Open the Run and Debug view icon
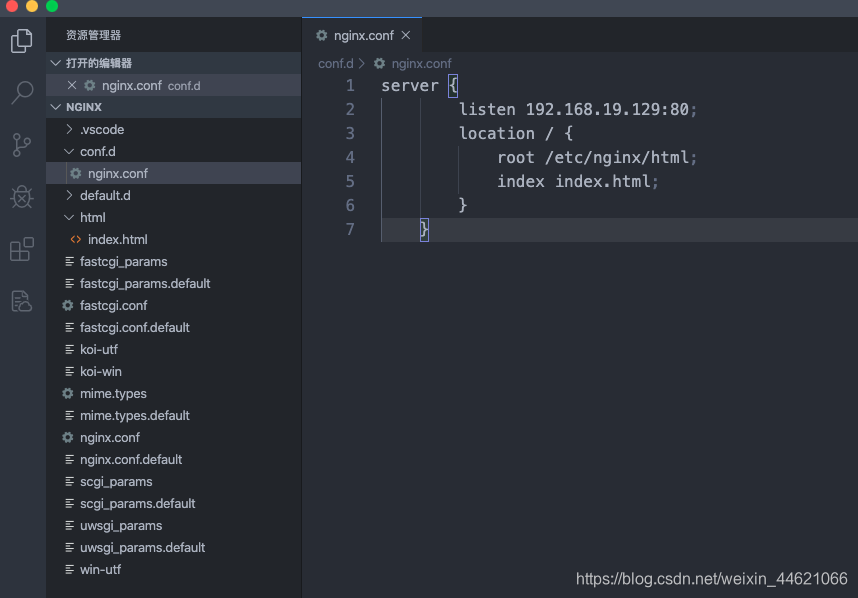 click(22, 197)
